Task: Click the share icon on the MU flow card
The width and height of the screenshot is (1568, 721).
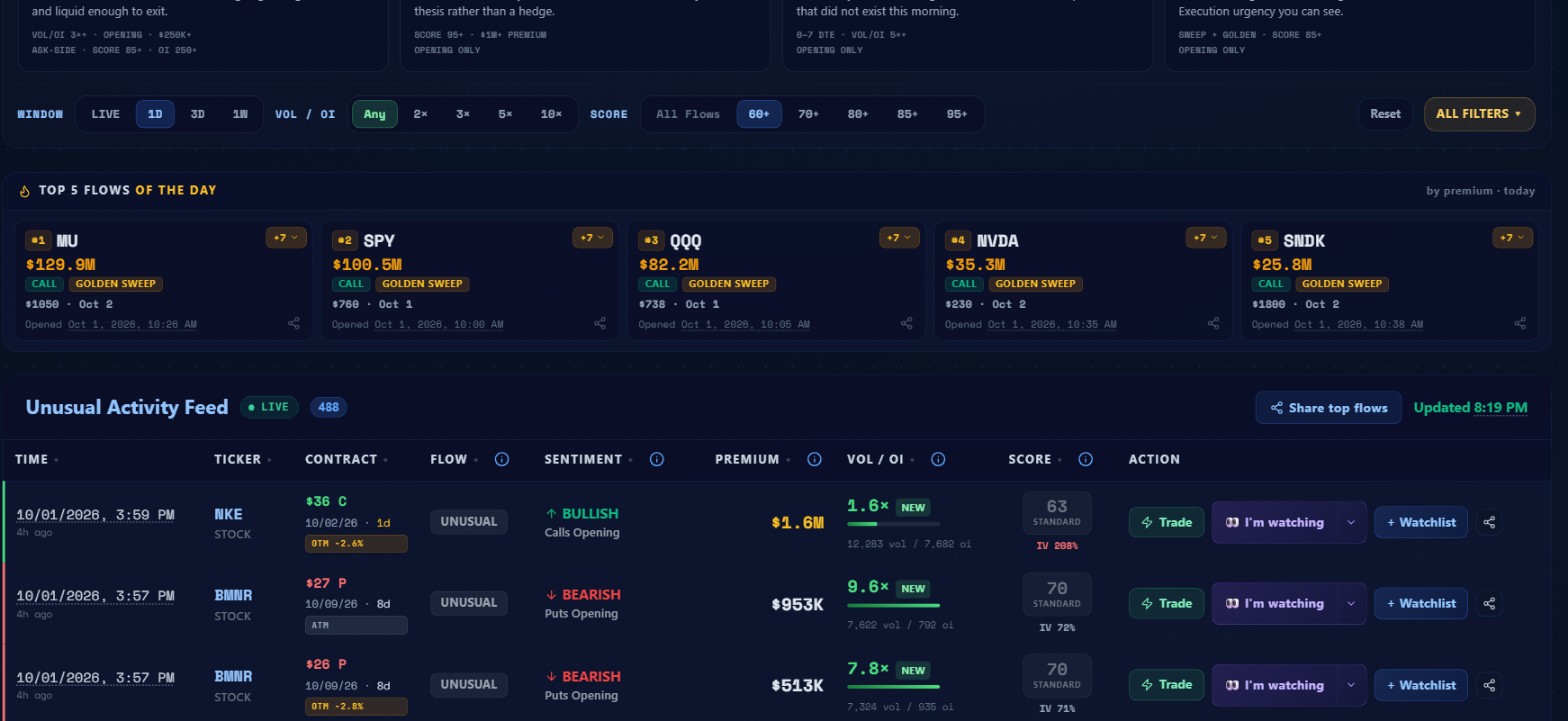Action: click(294, 323)
